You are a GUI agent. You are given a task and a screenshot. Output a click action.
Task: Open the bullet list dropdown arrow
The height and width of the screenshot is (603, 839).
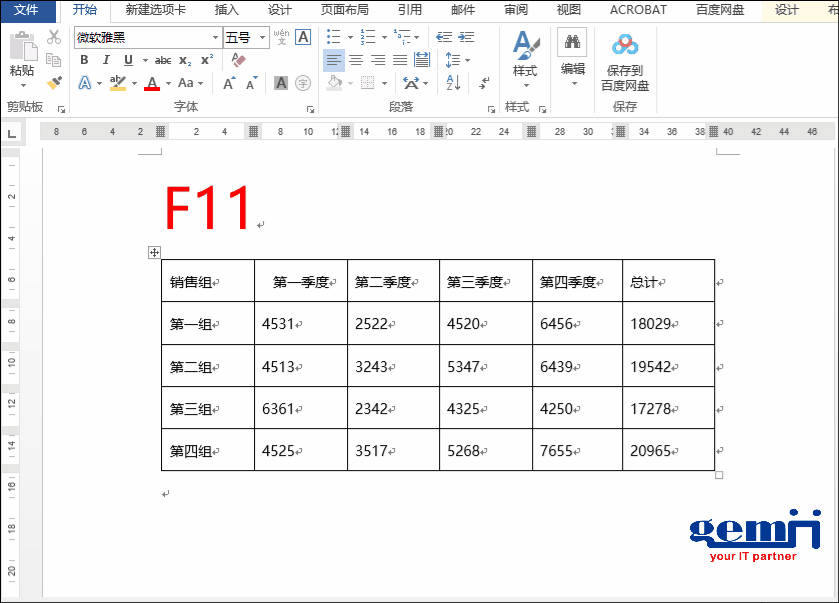[x=350, y=36]
